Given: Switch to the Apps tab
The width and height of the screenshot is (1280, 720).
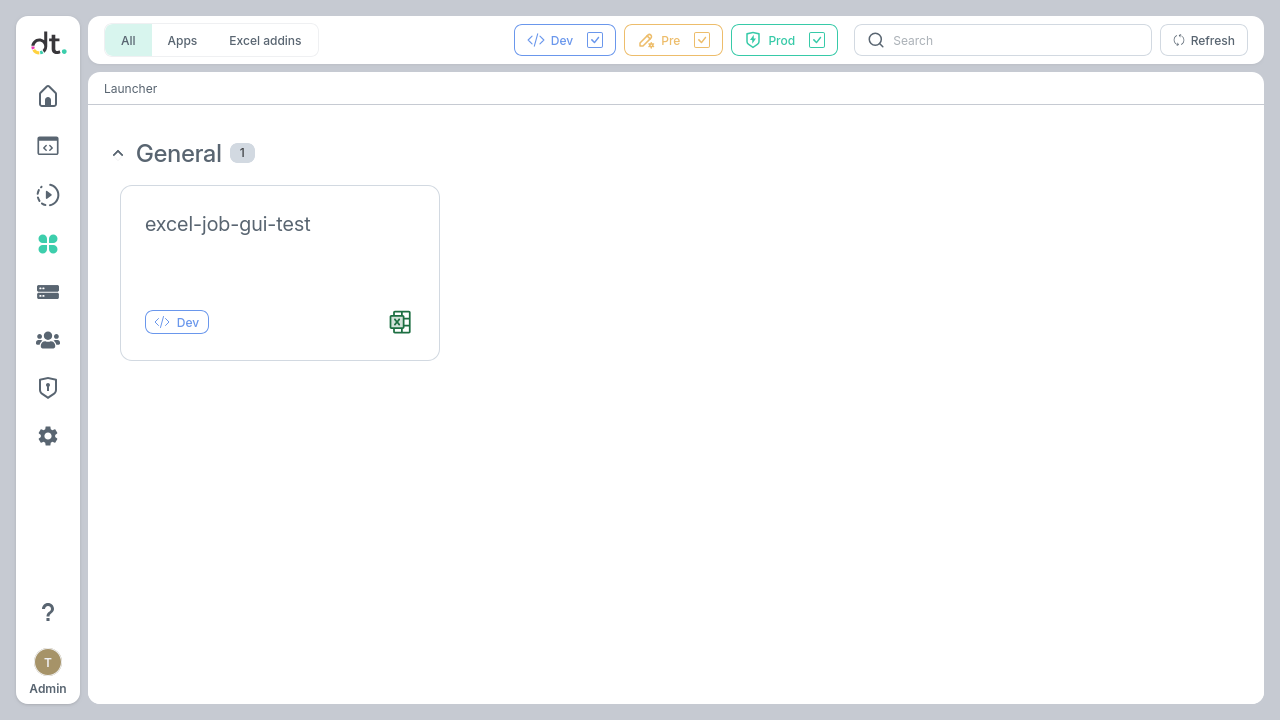Looking at the screenshot, I should [182, 40].
